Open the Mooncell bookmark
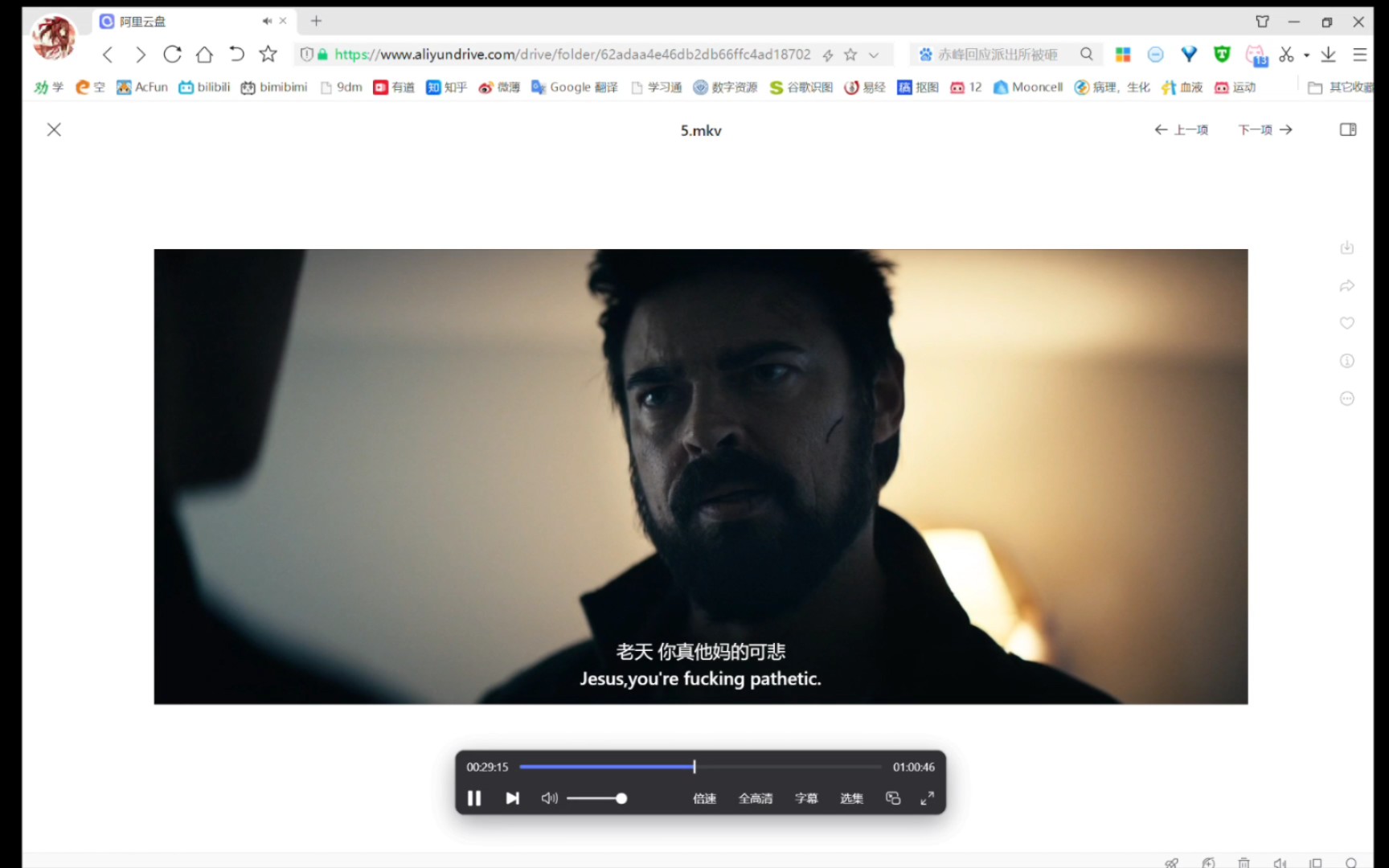 click(1028, 87)
